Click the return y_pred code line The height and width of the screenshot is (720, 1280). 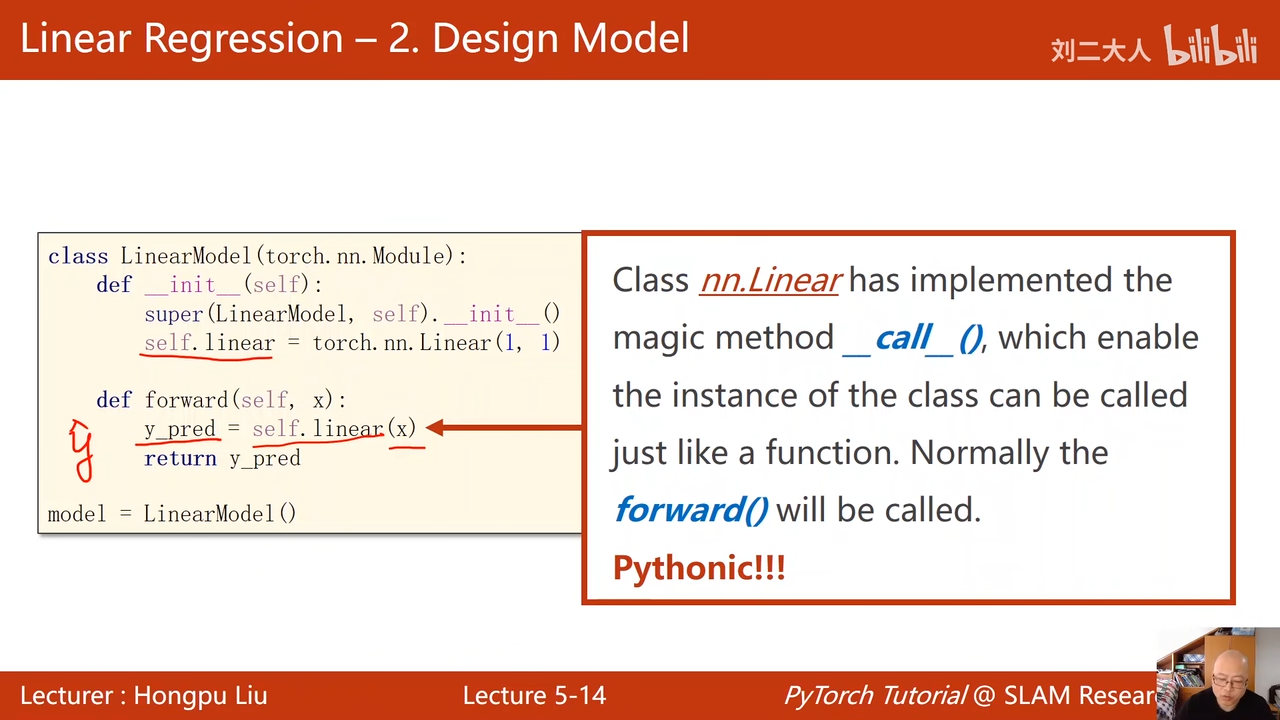[x=222, y=458]
